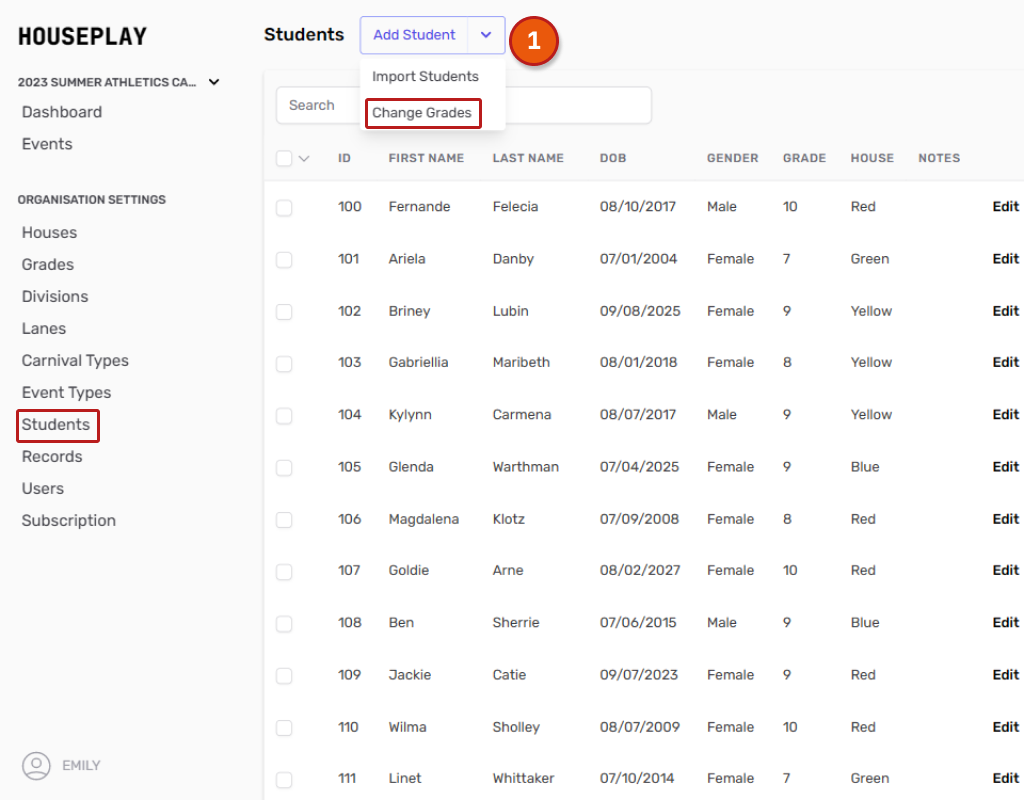Open the select-all checkbox chevron menu
Image resolution: width=1024 pixels, height=800 pixels.
(304, 158)
